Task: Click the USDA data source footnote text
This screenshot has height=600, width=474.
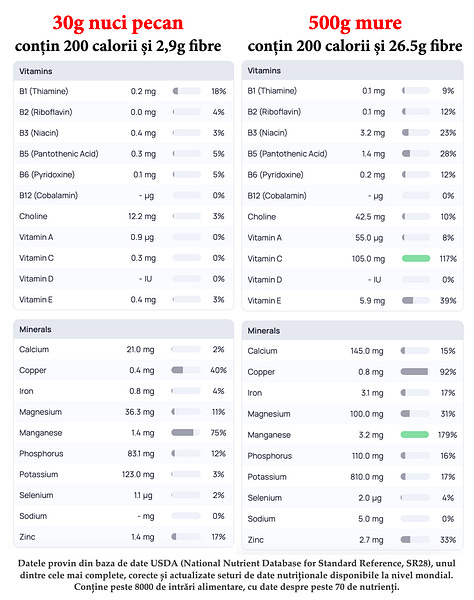Action: pos(237,575)
